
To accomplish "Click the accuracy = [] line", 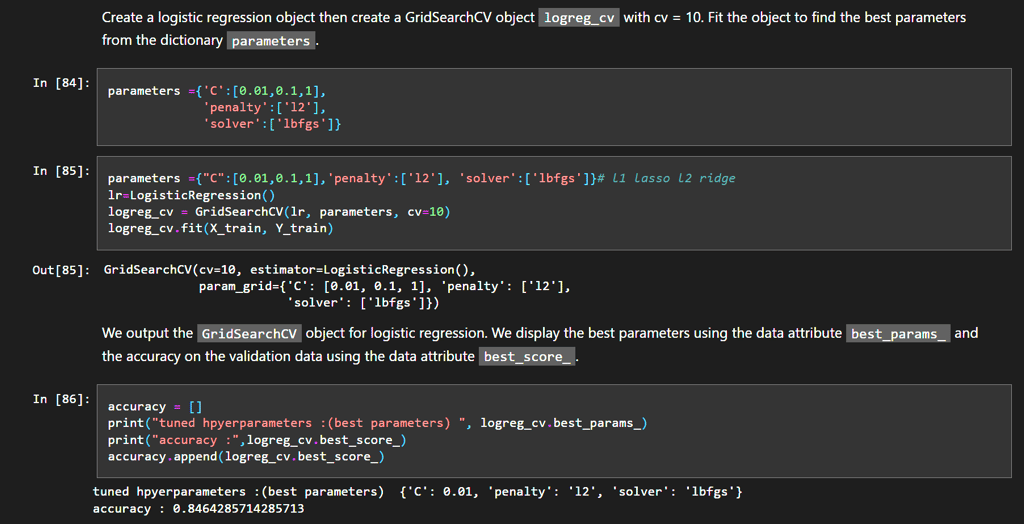I will pos(155,406).
